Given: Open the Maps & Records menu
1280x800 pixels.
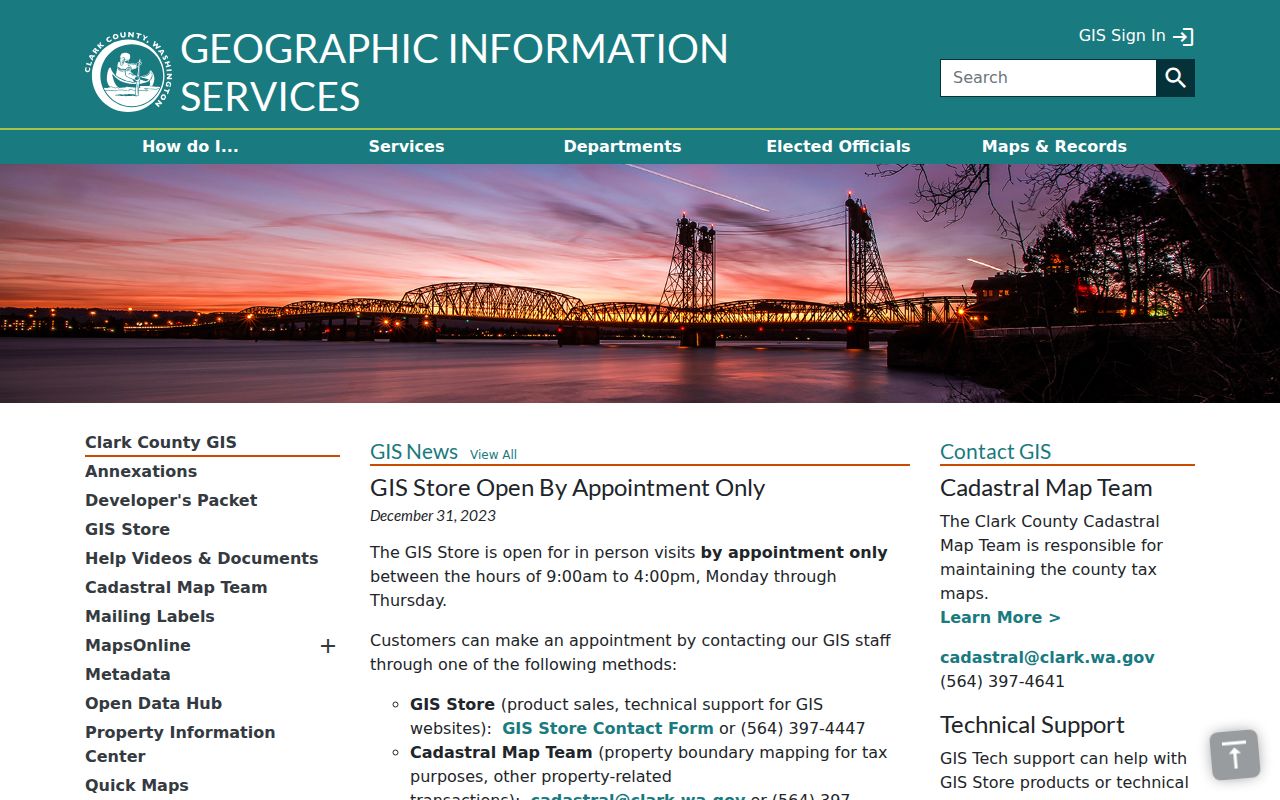Looking at the screenshot, I should pos(1054,146).
